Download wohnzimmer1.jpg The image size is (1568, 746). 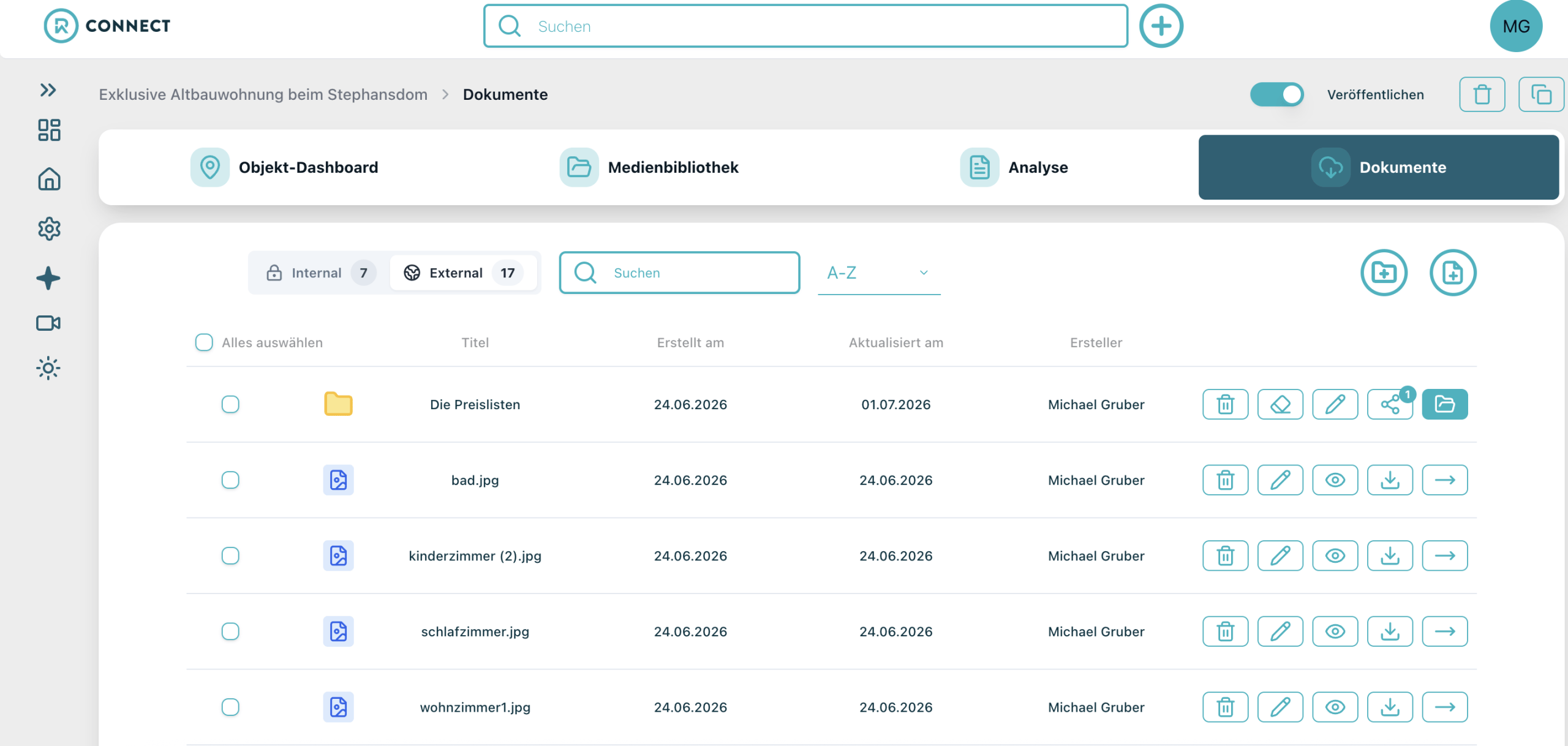click(x=1390, y=707)
